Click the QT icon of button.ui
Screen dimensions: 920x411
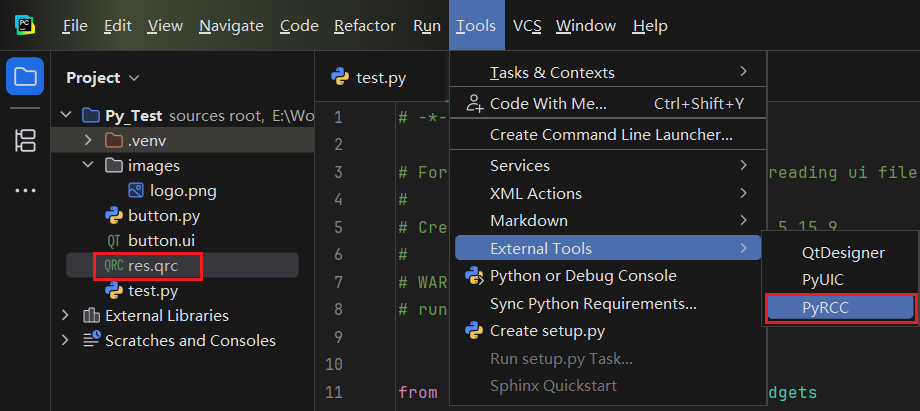113,241
